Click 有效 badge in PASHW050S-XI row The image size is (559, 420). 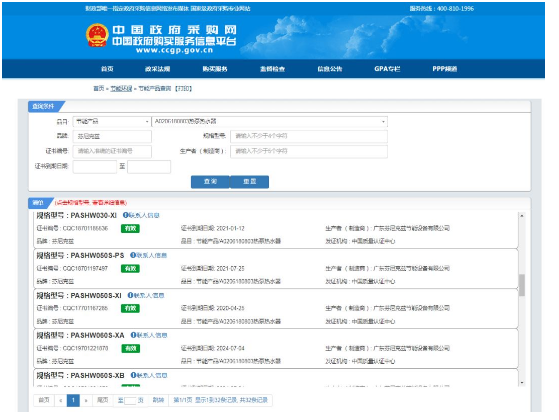pyautogui.click(x=130, y=308)
